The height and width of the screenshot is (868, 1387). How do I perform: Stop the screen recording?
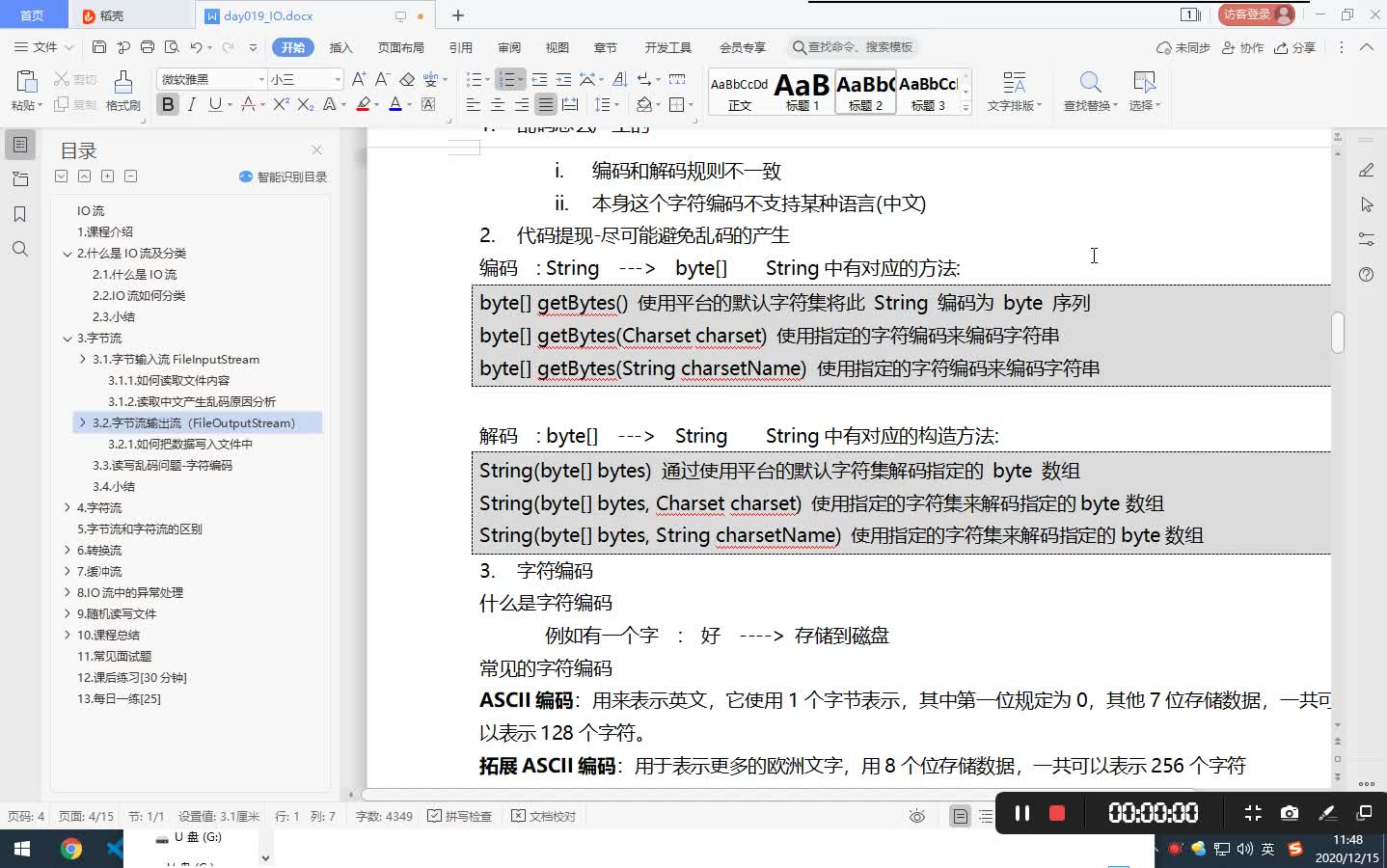[x=1057, y=813]
